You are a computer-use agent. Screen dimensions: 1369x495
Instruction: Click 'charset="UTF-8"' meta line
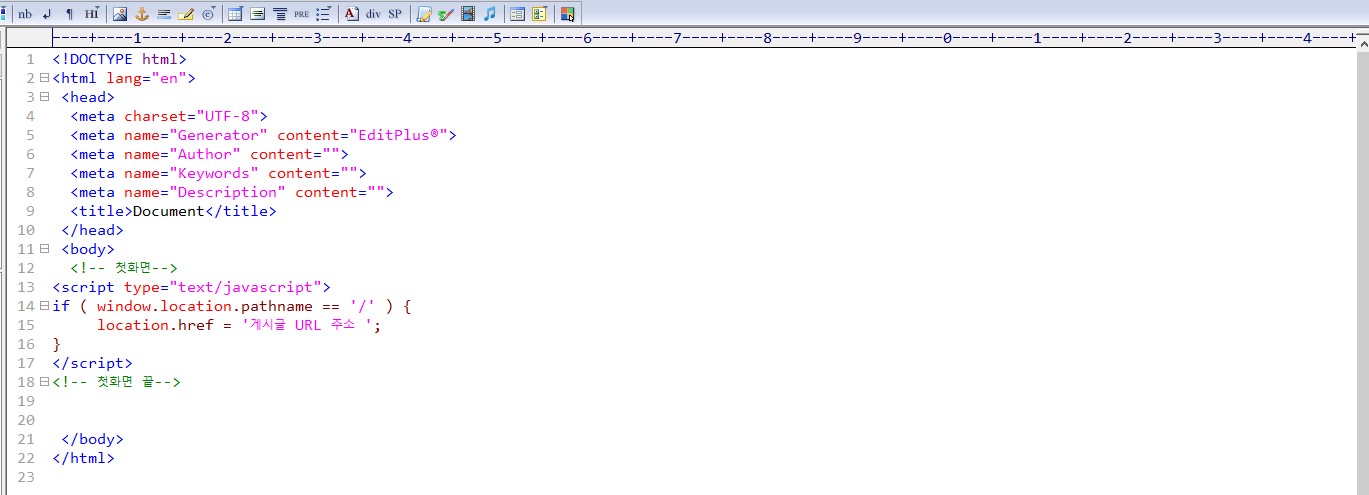[x=169, y=116]
